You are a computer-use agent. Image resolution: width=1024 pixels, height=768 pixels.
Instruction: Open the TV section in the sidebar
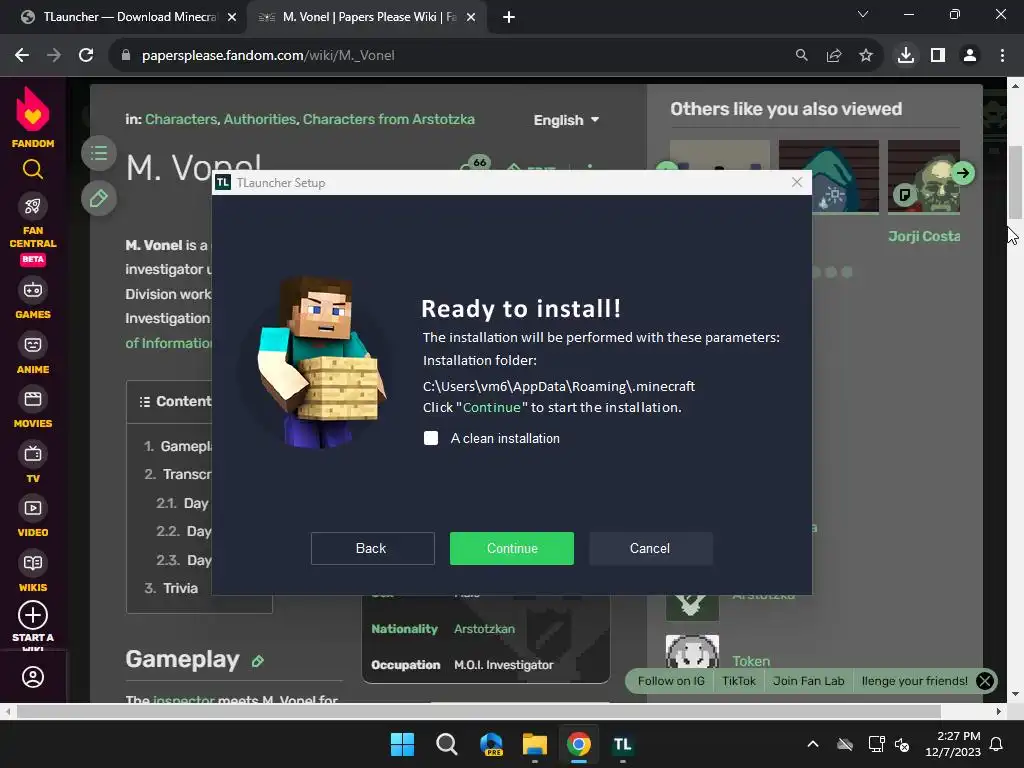pyautogui.click(x=33, y=463)
